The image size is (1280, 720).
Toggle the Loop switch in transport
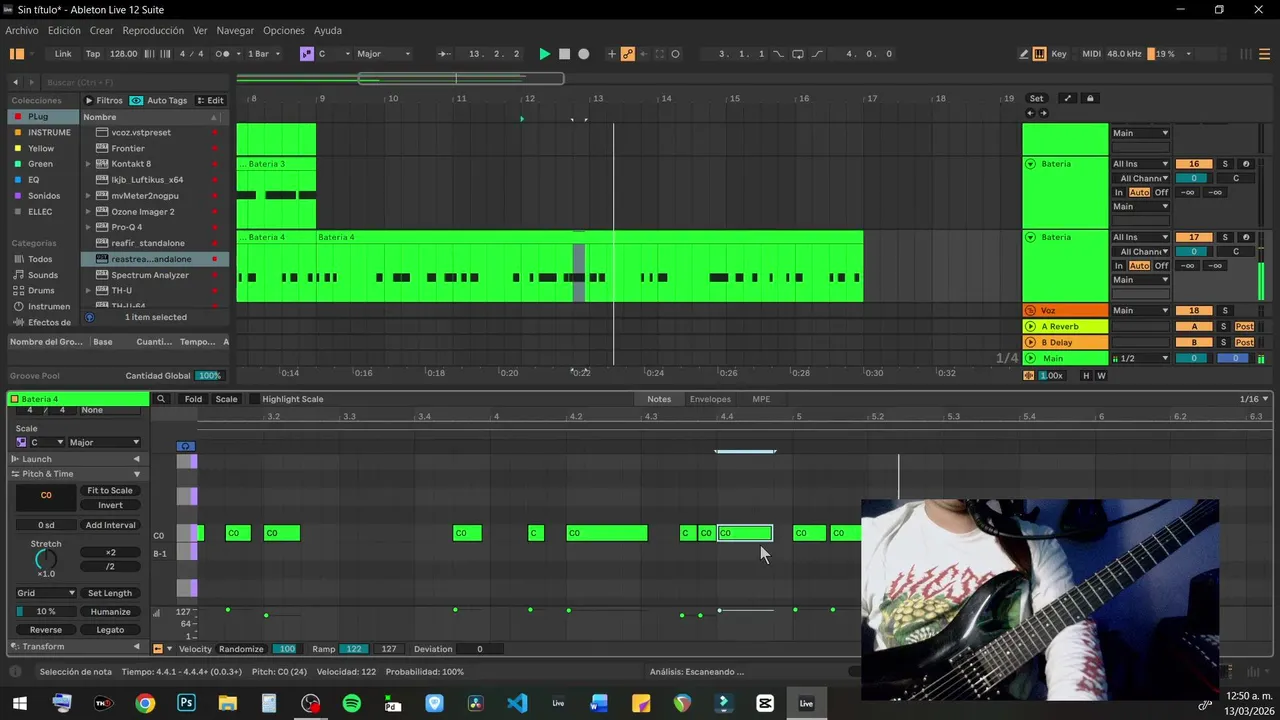[798, 54]
